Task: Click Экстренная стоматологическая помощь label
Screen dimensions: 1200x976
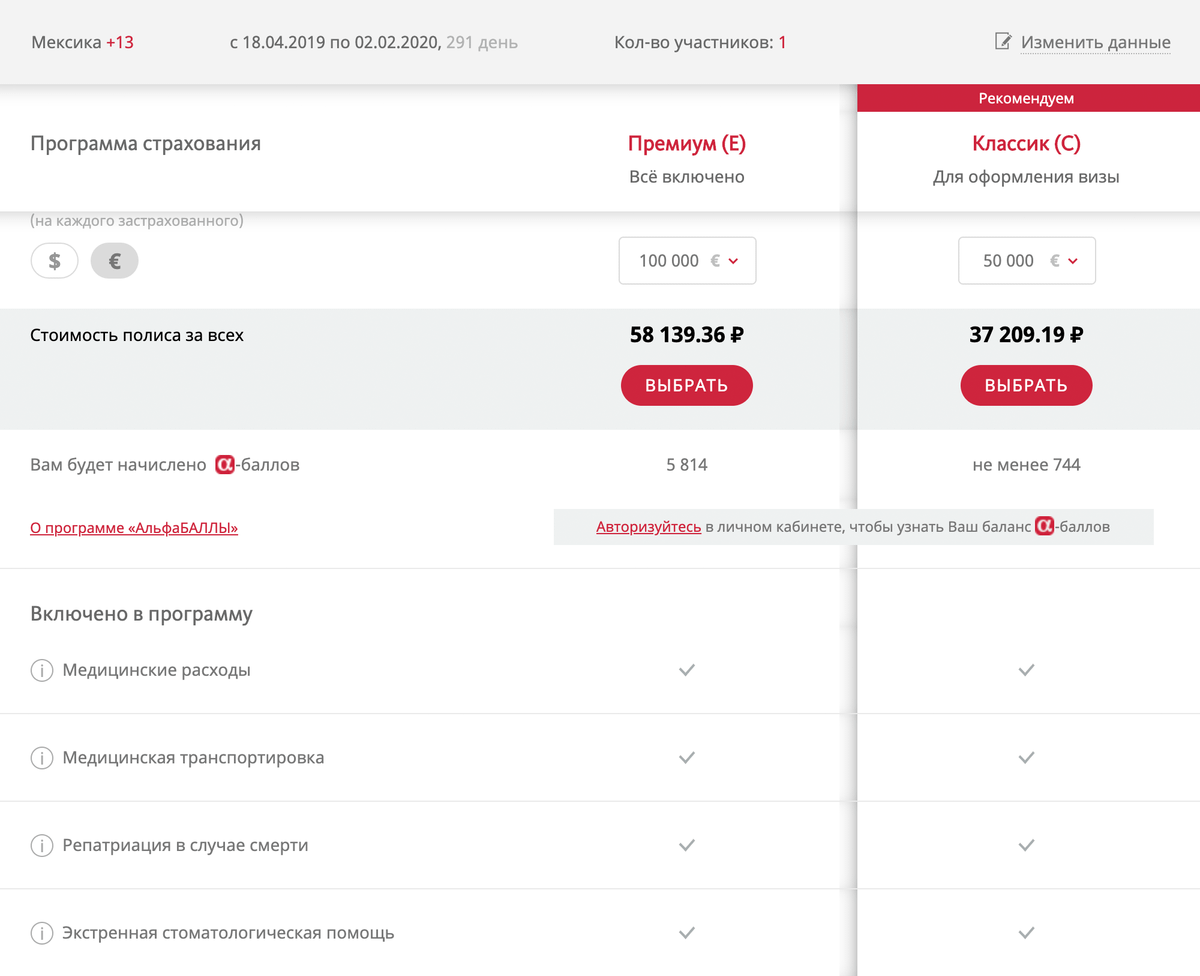Action: (228, 933)
